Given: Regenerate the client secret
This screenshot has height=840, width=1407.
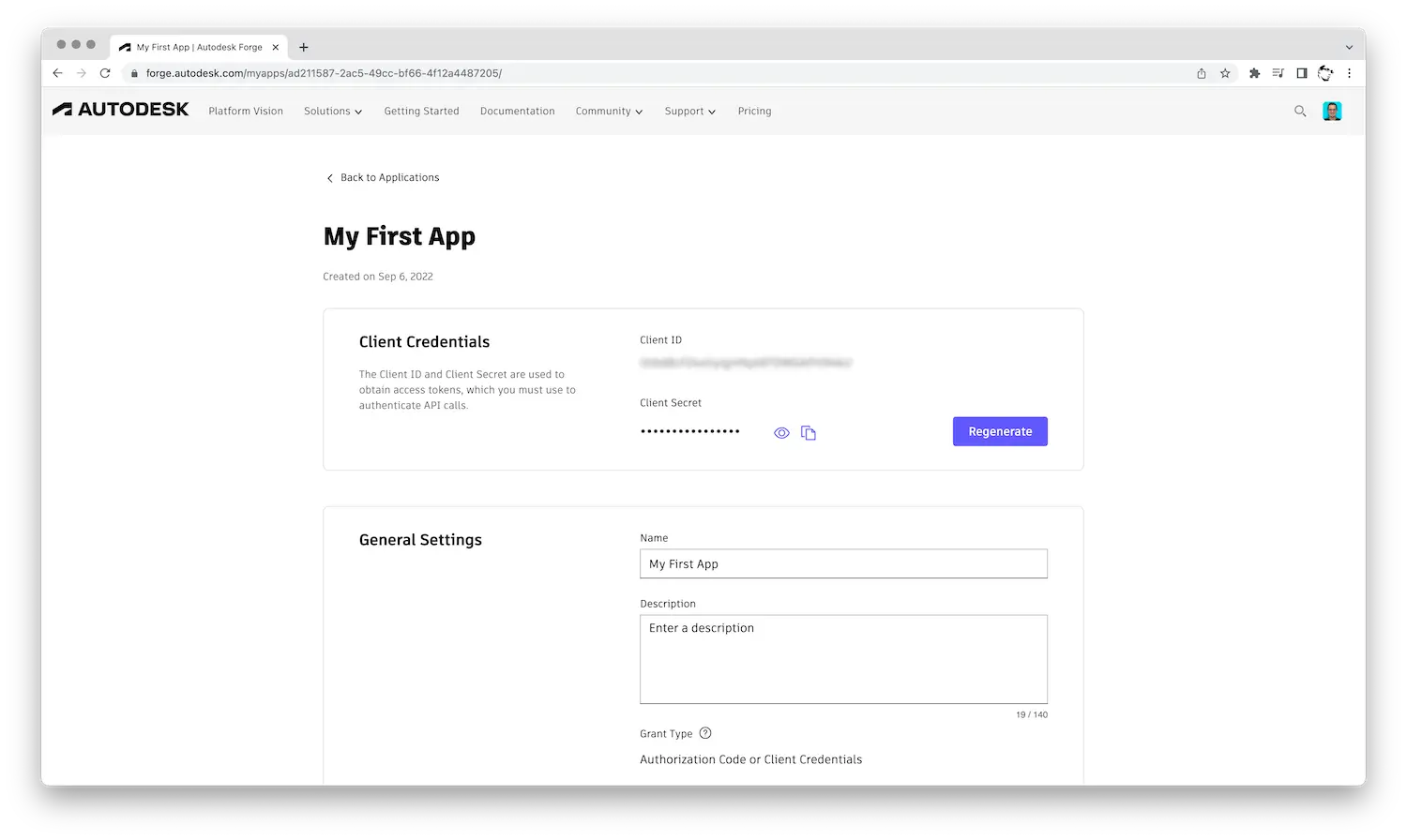Looking at the screenshot, I should coord(1000,431).
